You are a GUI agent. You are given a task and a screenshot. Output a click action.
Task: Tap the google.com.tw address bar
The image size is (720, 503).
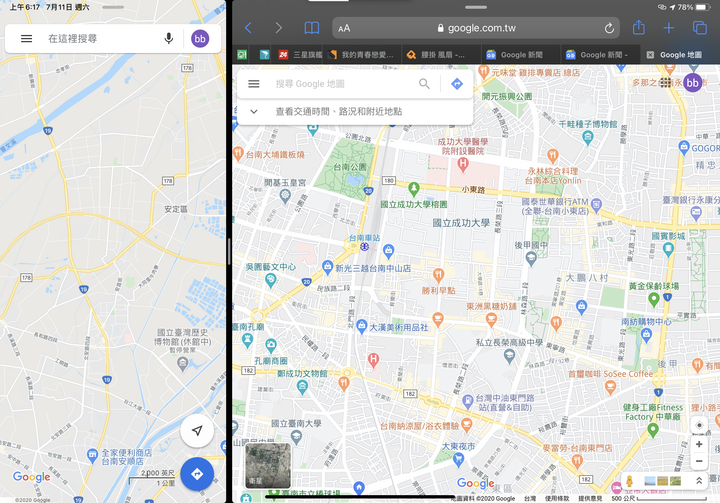click(476, 28)
